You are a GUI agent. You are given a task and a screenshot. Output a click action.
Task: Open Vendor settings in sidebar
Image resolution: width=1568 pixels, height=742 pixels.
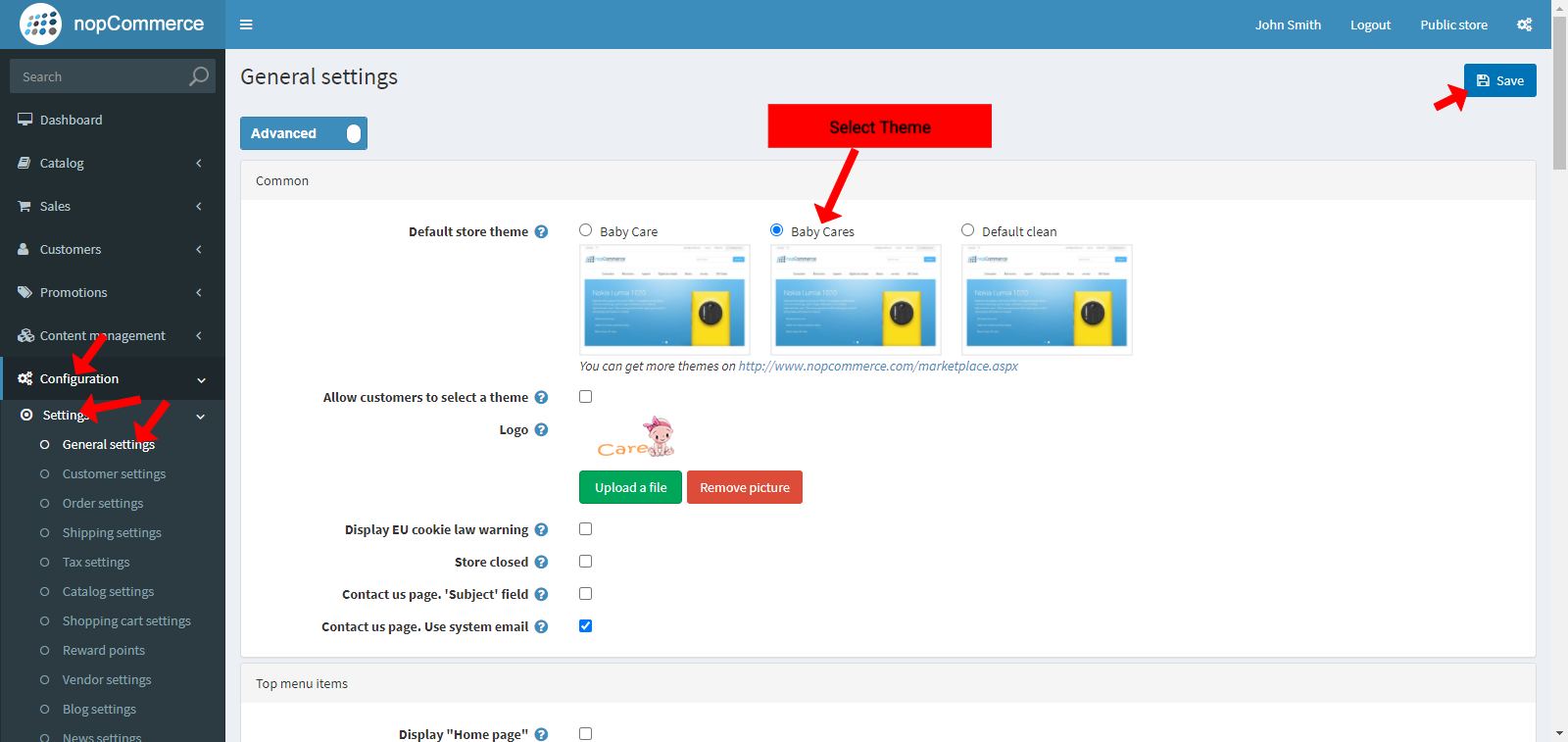107,679
